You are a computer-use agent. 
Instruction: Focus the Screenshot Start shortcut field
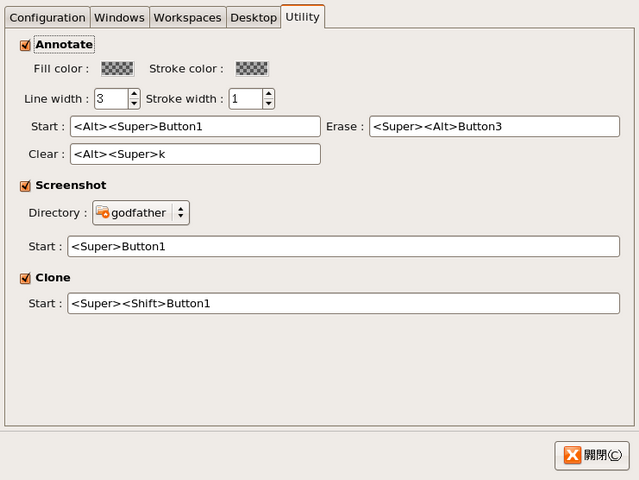tap(344, 246)
